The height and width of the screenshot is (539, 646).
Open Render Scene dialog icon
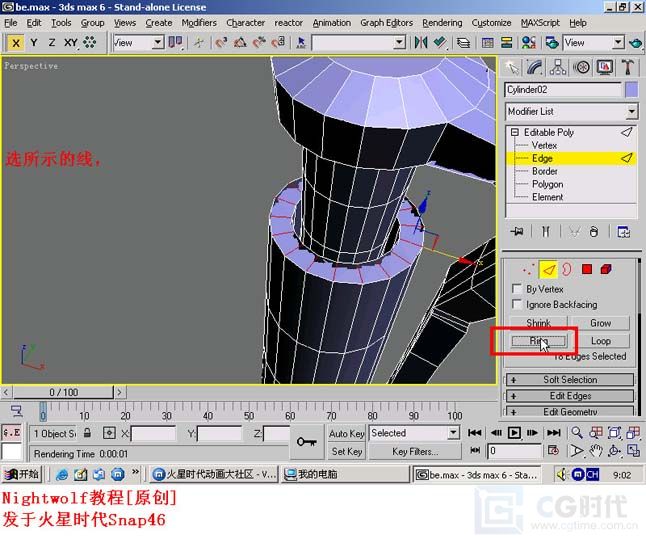click(552, 42)
